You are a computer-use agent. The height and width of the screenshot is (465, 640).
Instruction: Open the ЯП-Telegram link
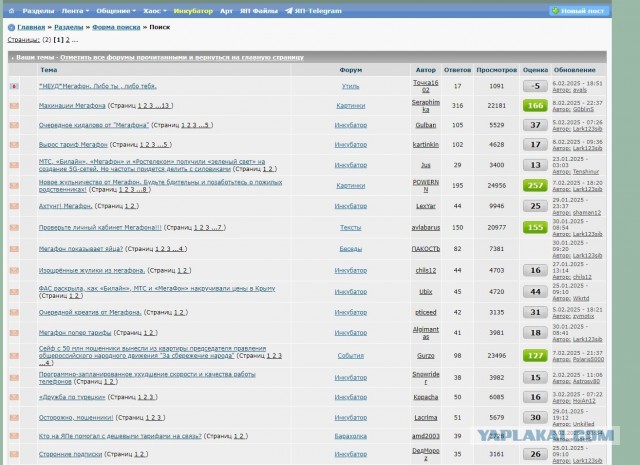coord(313,11)
